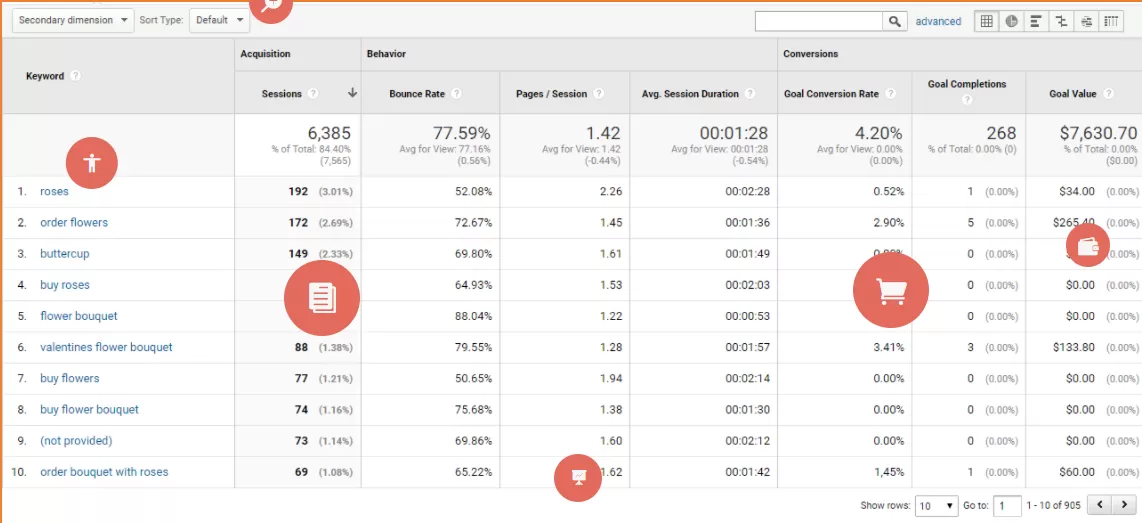
Task: Open the advanced filter link
Action: coord(938,21)
